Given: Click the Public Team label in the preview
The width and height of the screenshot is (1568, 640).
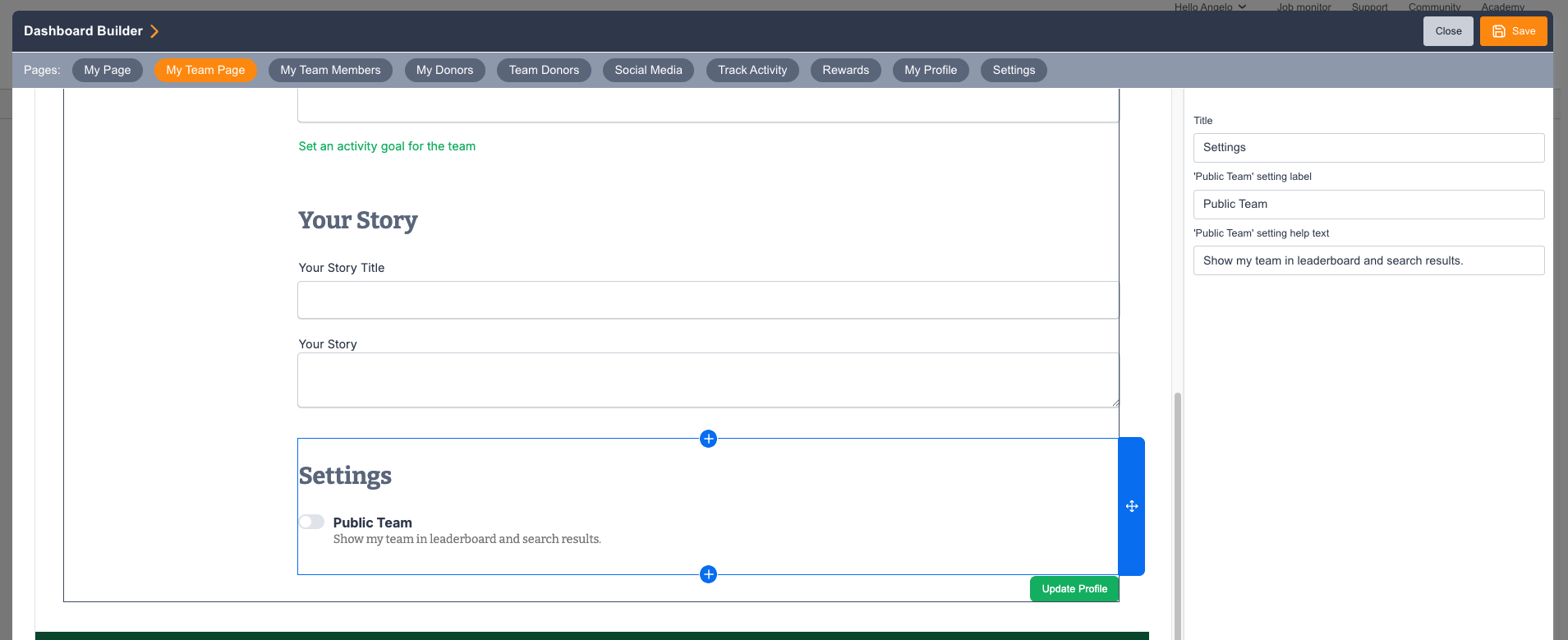Looking at the screenshot, I should pyautogui.click(x=372, y=523).
